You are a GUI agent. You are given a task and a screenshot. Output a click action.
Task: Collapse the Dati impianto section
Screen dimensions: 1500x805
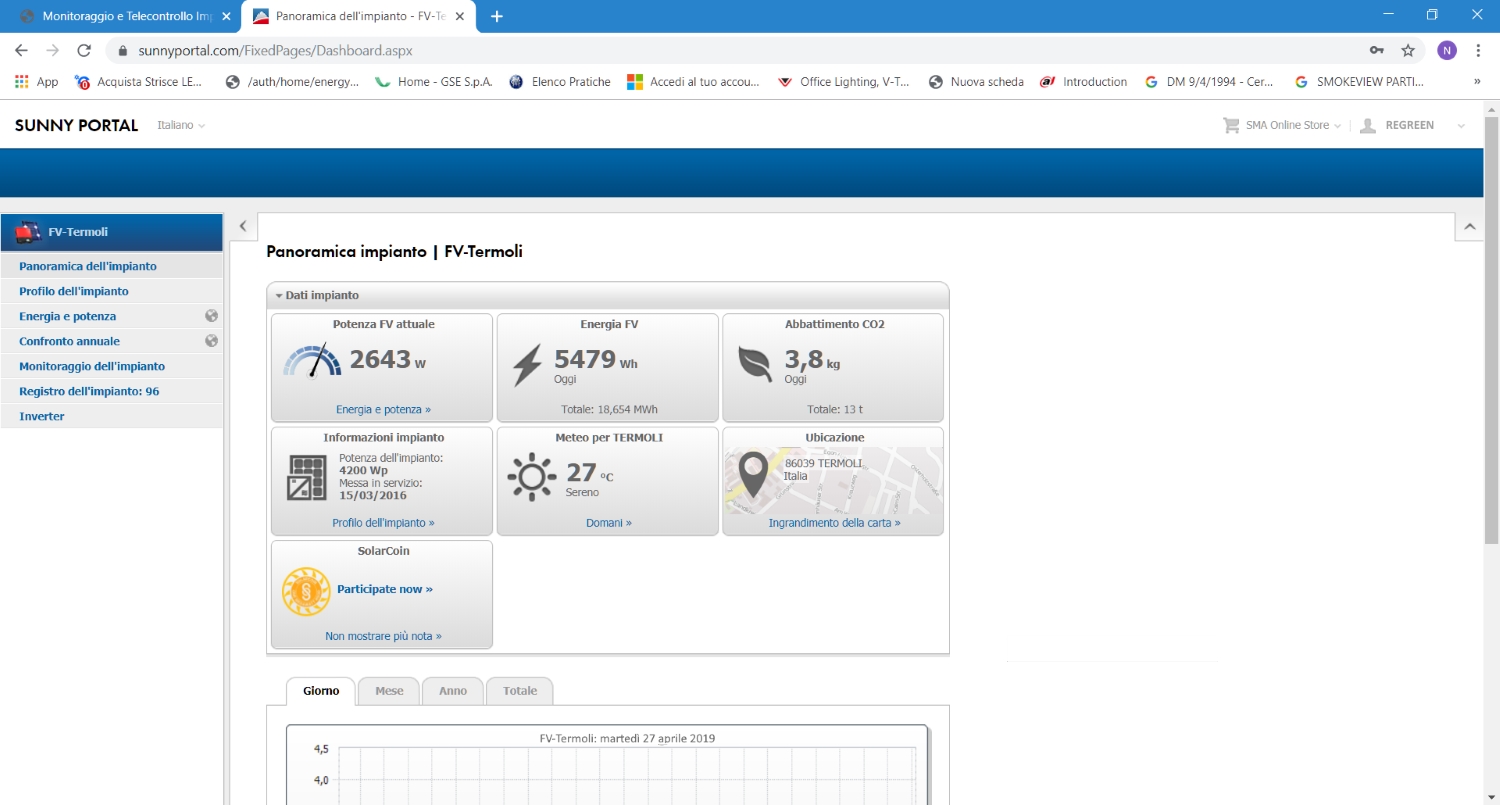tap(317, 295)
